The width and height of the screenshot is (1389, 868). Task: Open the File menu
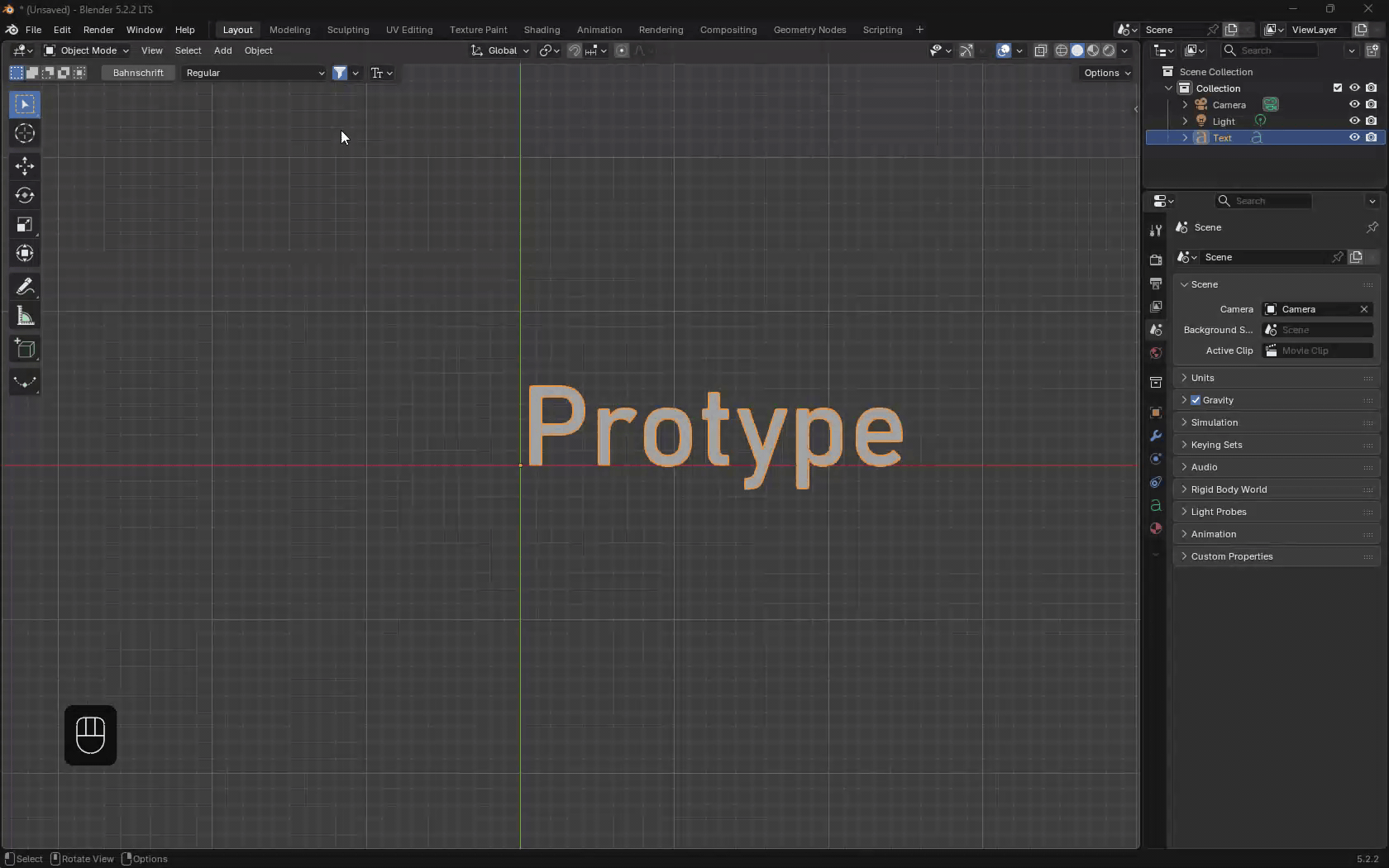[33, 30]
